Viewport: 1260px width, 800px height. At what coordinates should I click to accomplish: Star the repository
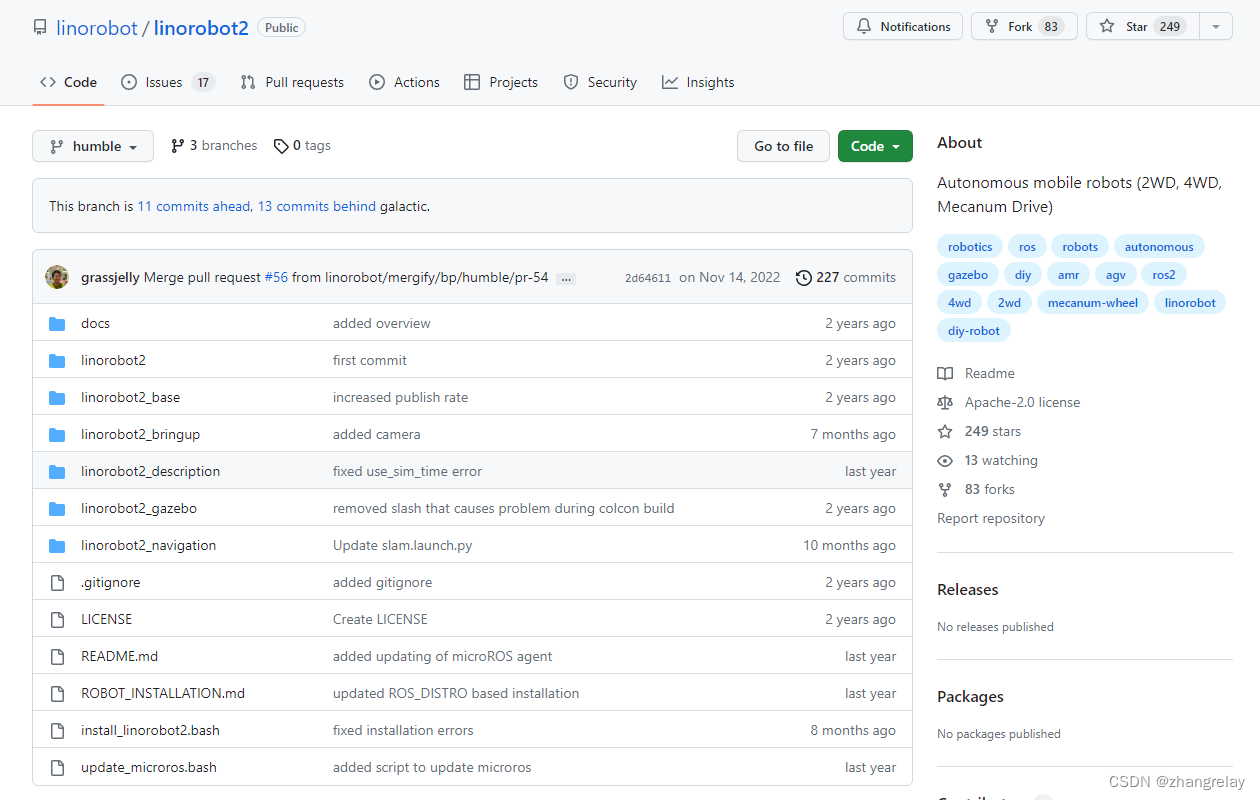pyautogui.click(x=1143, y=27)
